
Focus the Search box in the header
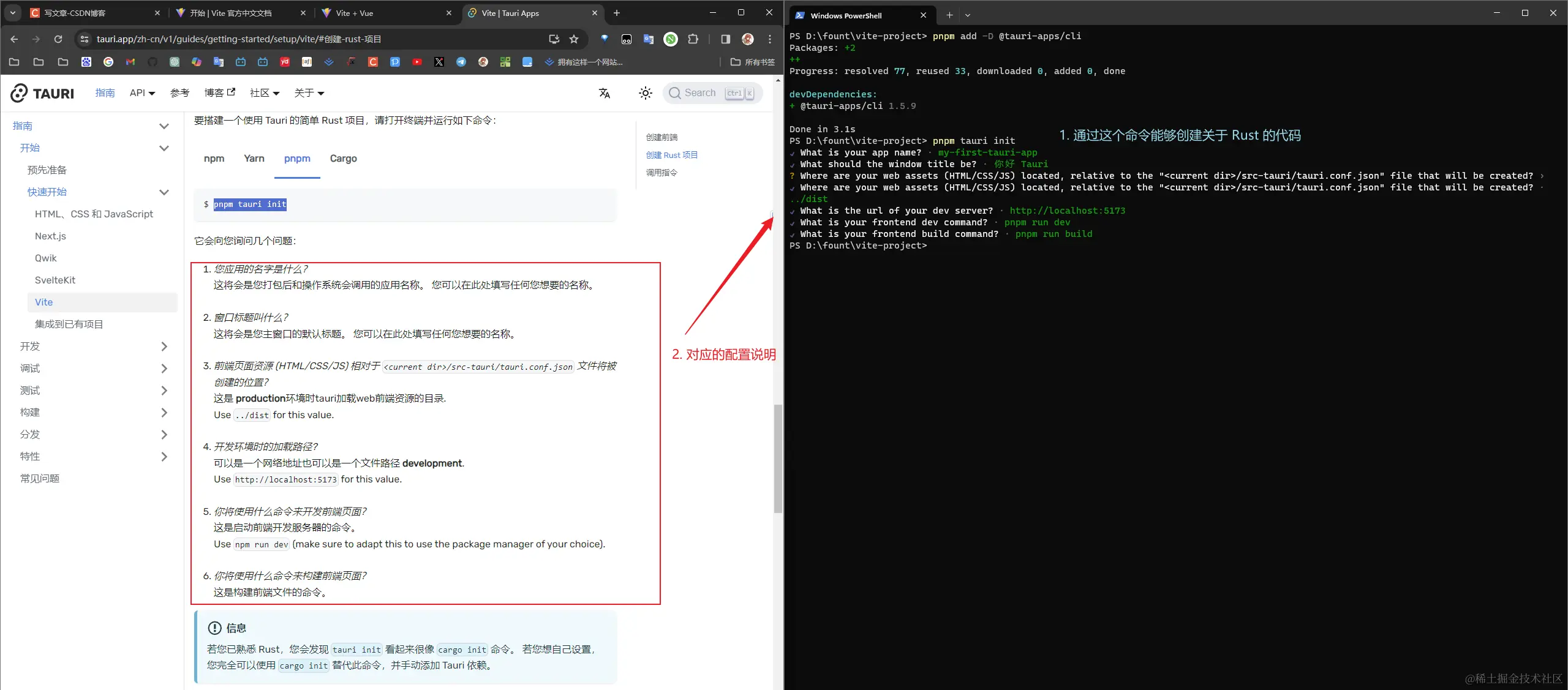700,93
